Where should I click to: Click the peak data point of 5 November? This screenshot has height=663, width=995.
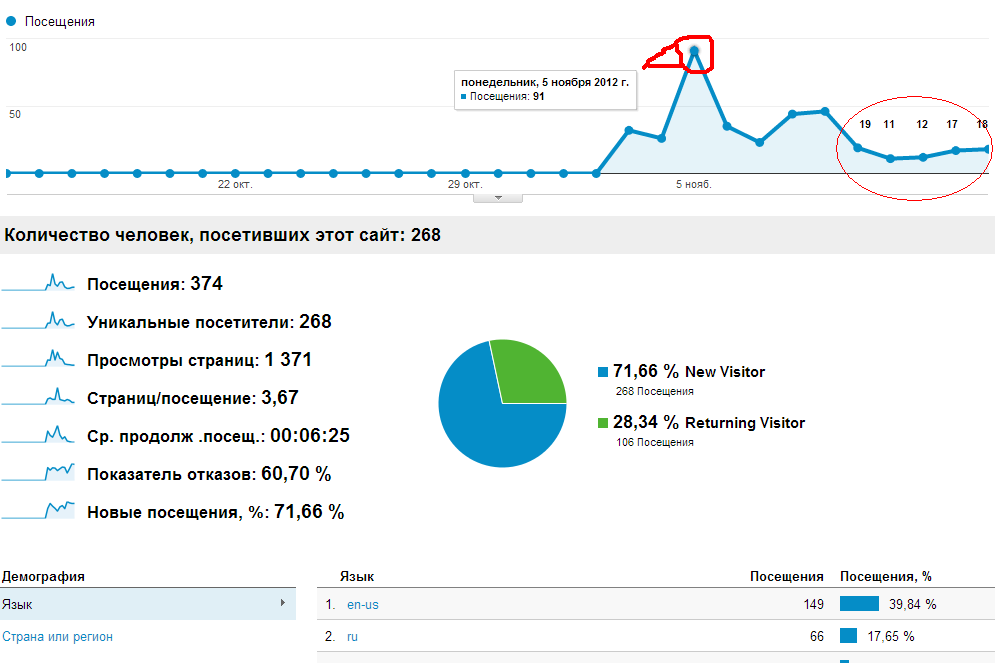pos(694,51)
